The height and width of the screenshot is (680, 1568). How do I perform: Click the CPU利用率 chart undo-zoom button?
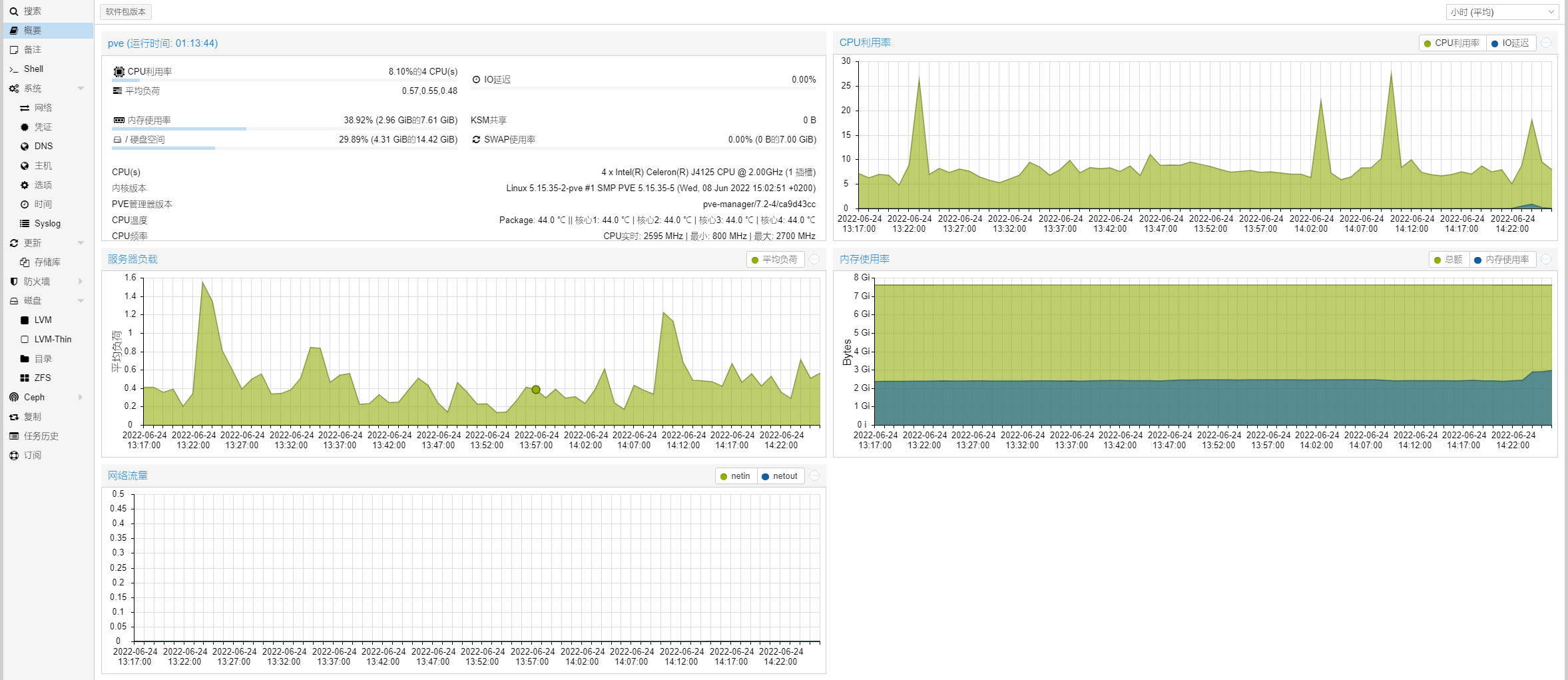(x=1547, y=43)
